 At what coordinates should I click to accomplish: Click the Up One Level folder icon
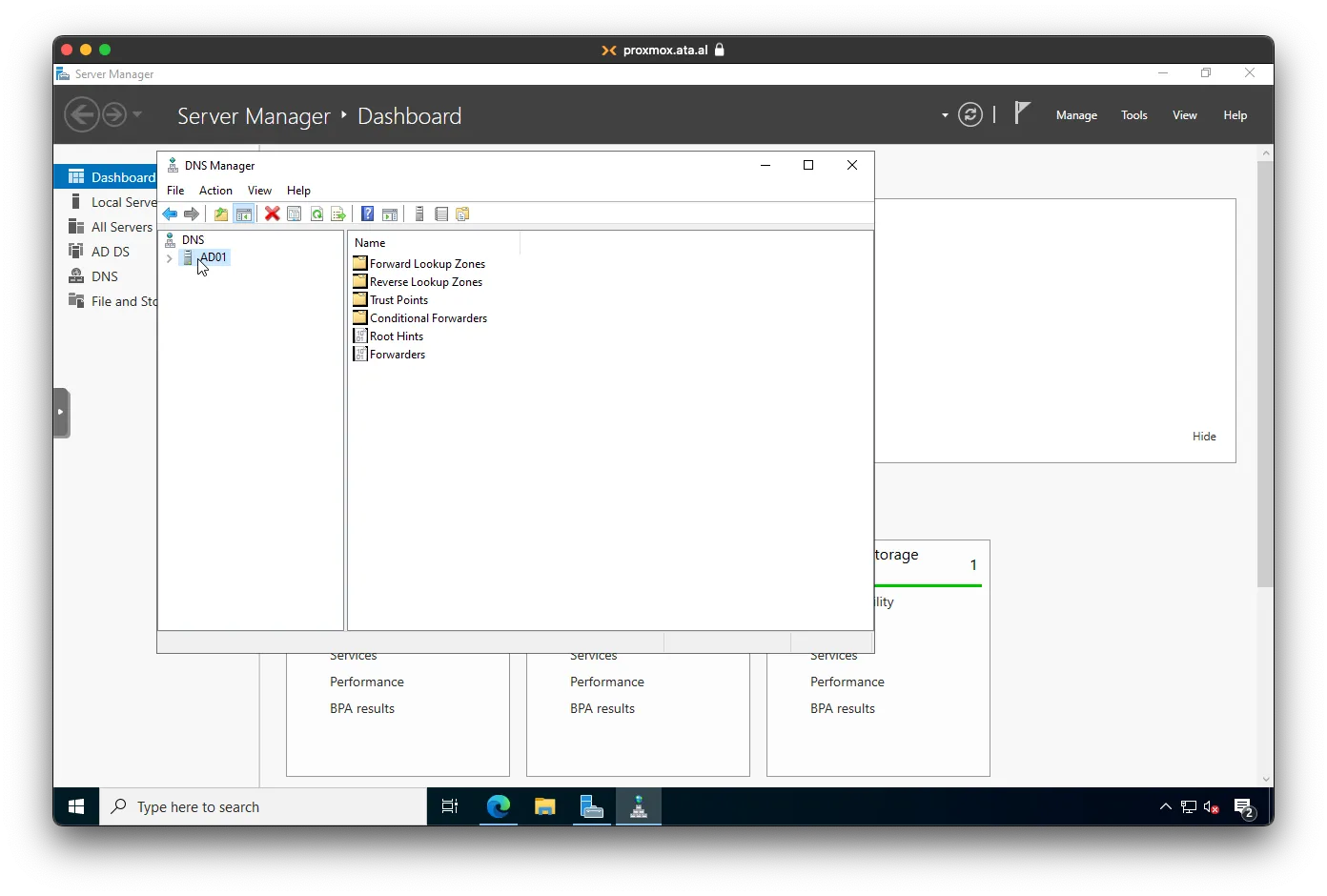221,214
